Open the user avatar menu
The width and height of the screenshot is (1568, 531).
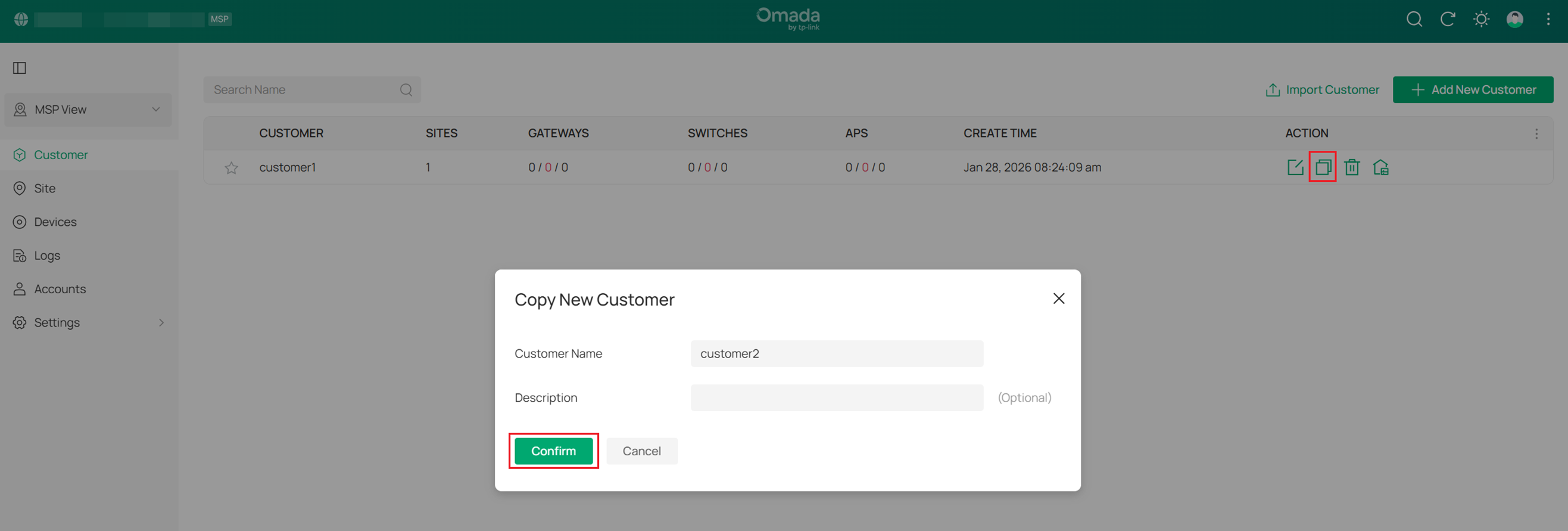pos(1514,20)
